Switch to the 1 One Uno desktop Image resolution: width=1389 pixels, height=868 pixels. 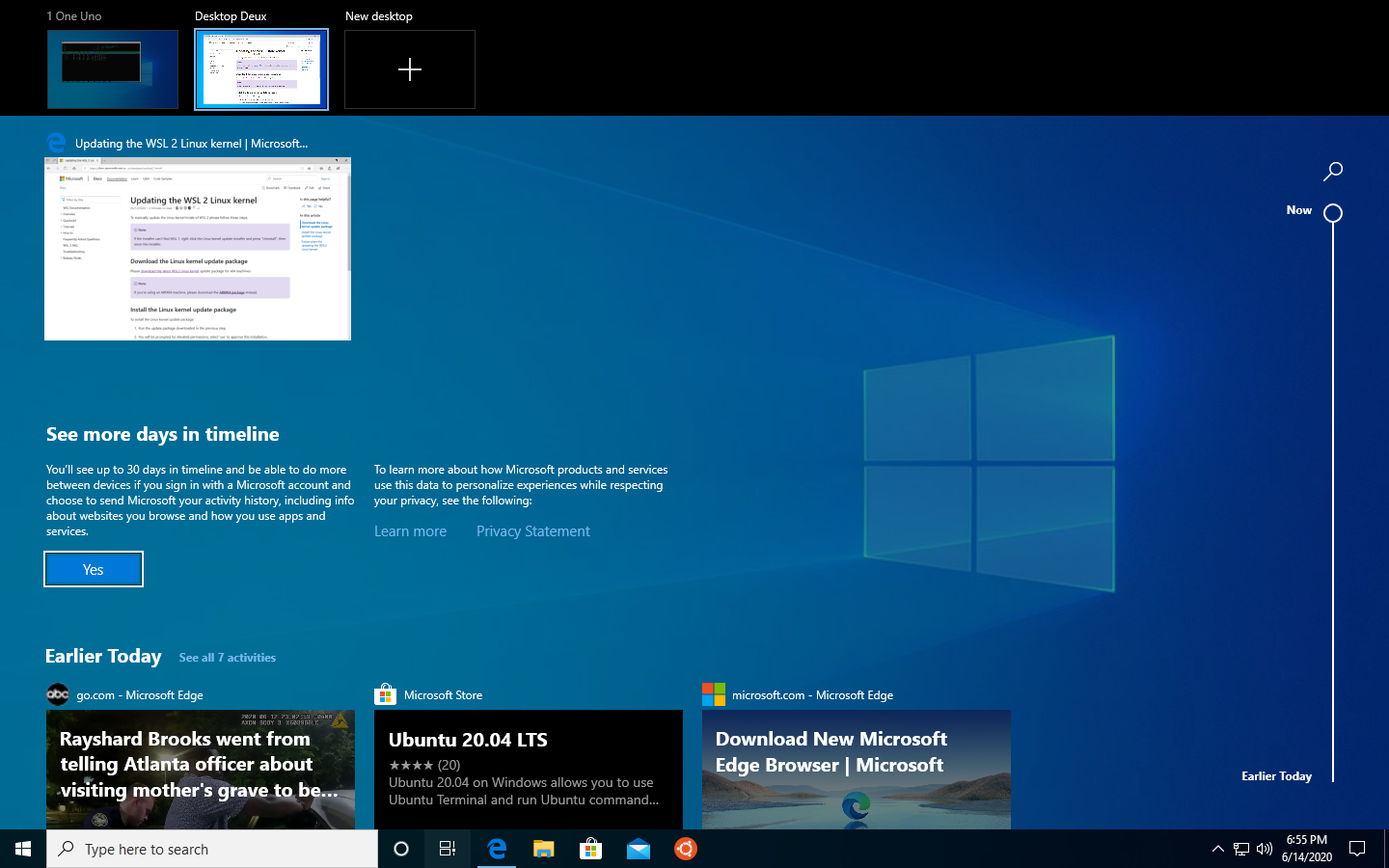click(113, 69)
